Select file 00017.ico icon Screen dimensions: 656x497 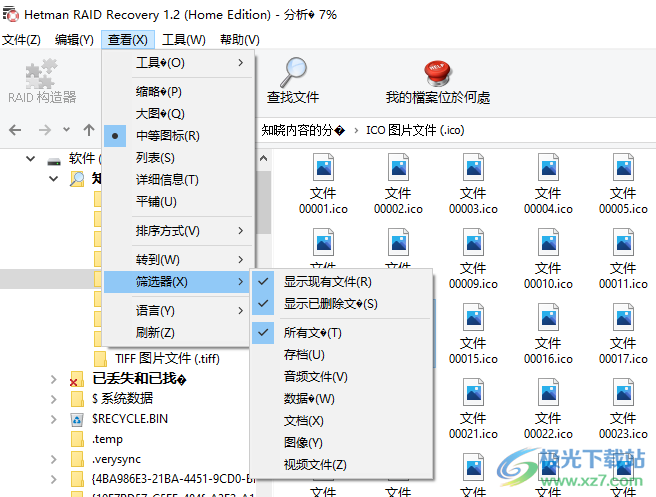coord(623,317)
